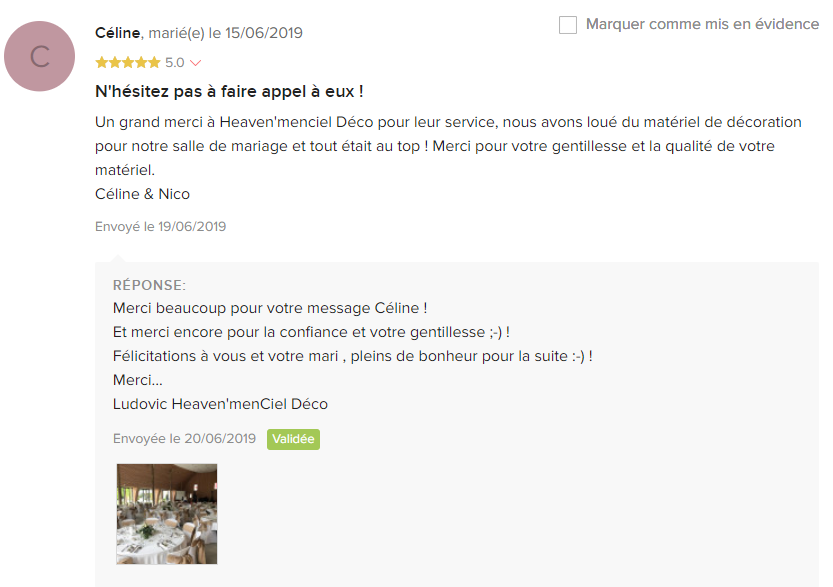
Task: Expand rating details with the pink chevron
Action: tap(195, 63)
